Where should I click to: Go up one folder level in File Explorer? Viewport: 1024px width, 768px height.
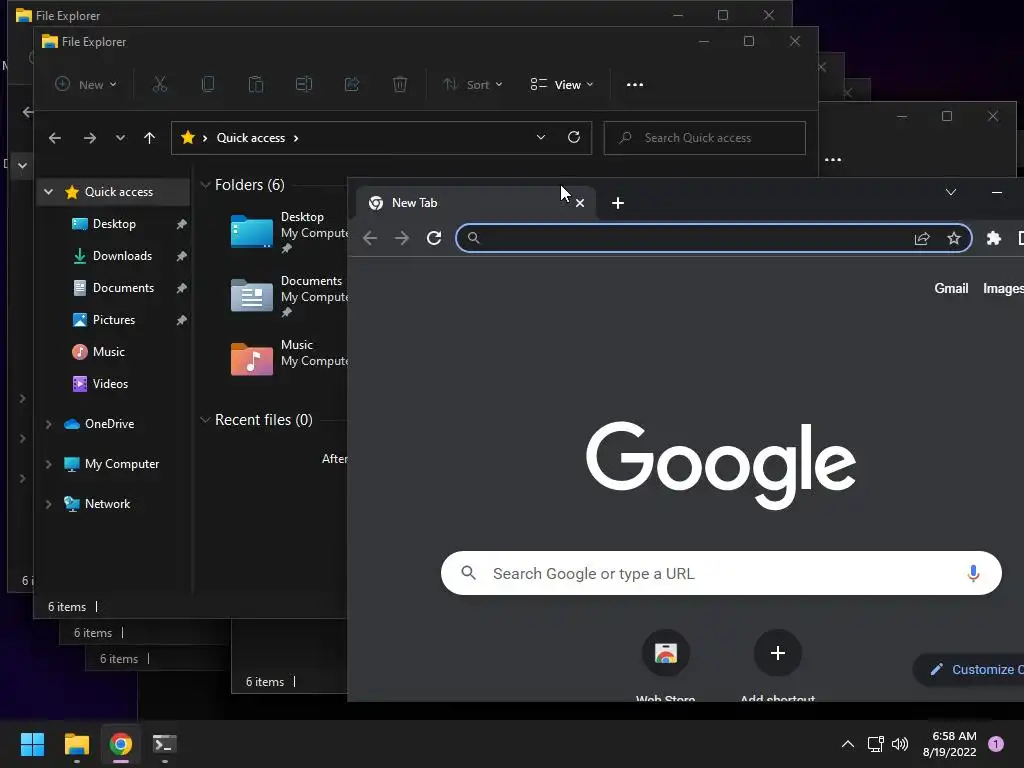point(150,138)
